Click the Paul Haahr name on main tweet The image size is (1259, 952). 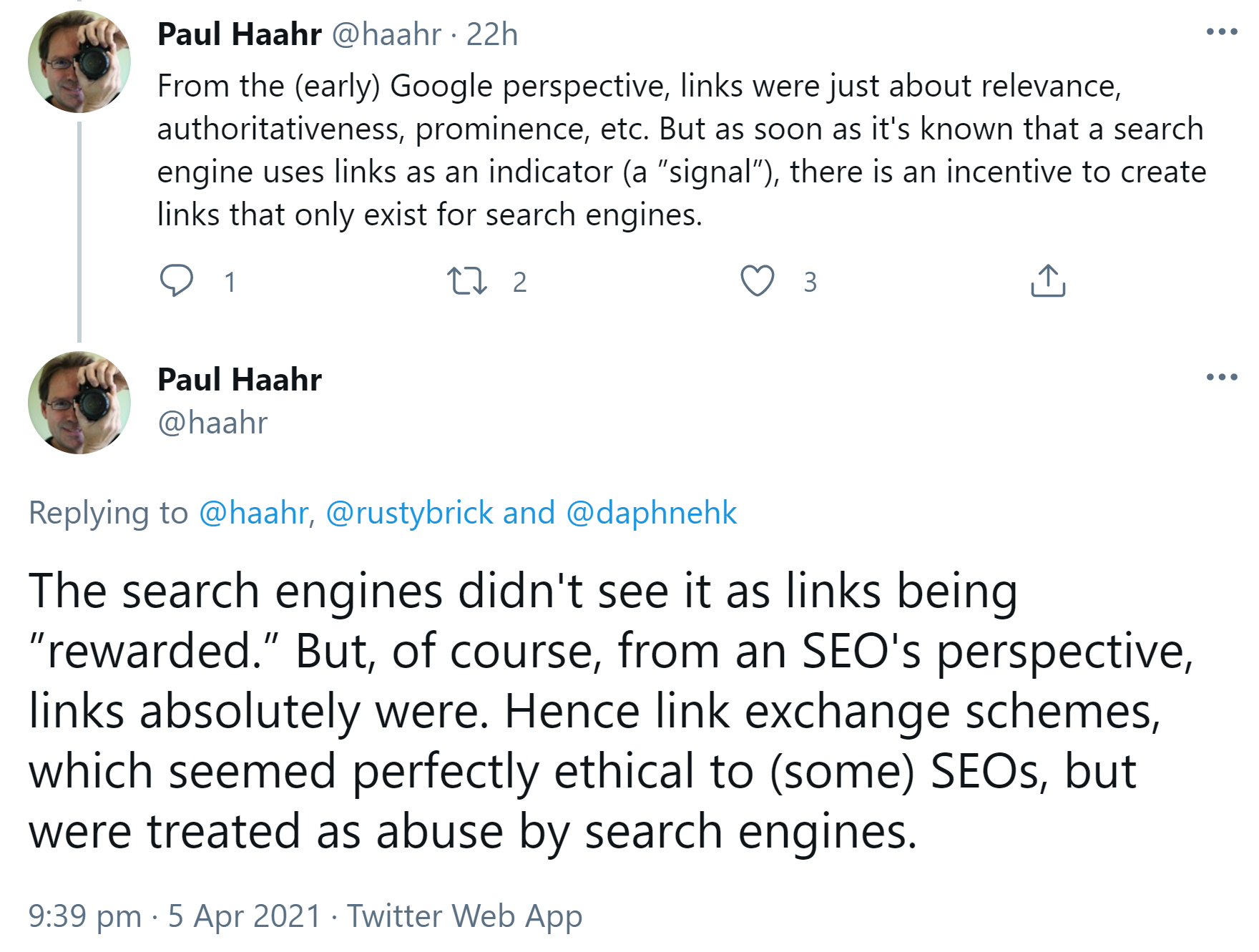click(239, 379)
